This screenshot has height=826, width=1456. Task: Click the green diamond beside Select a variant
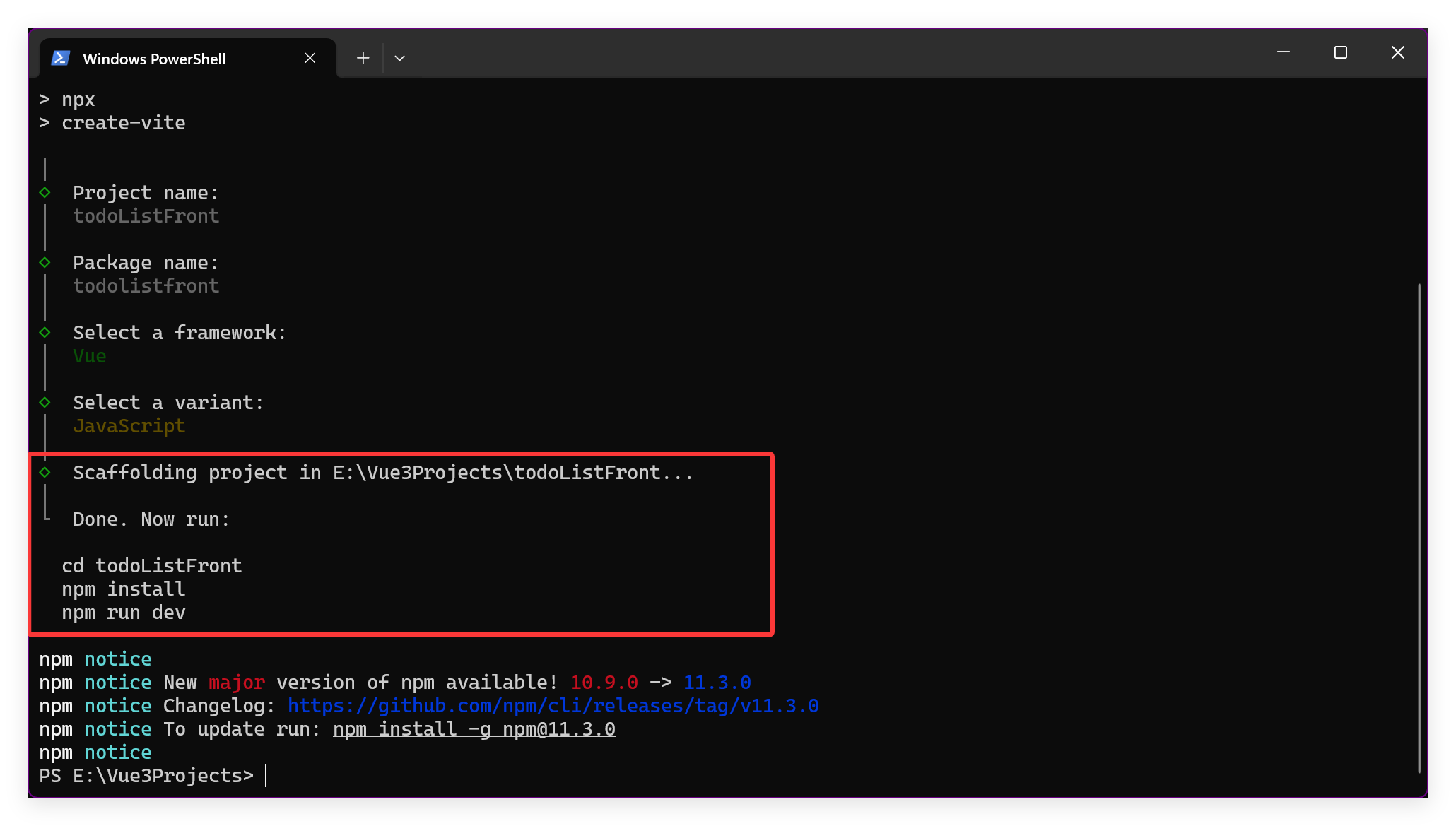[x=45, y=402]
